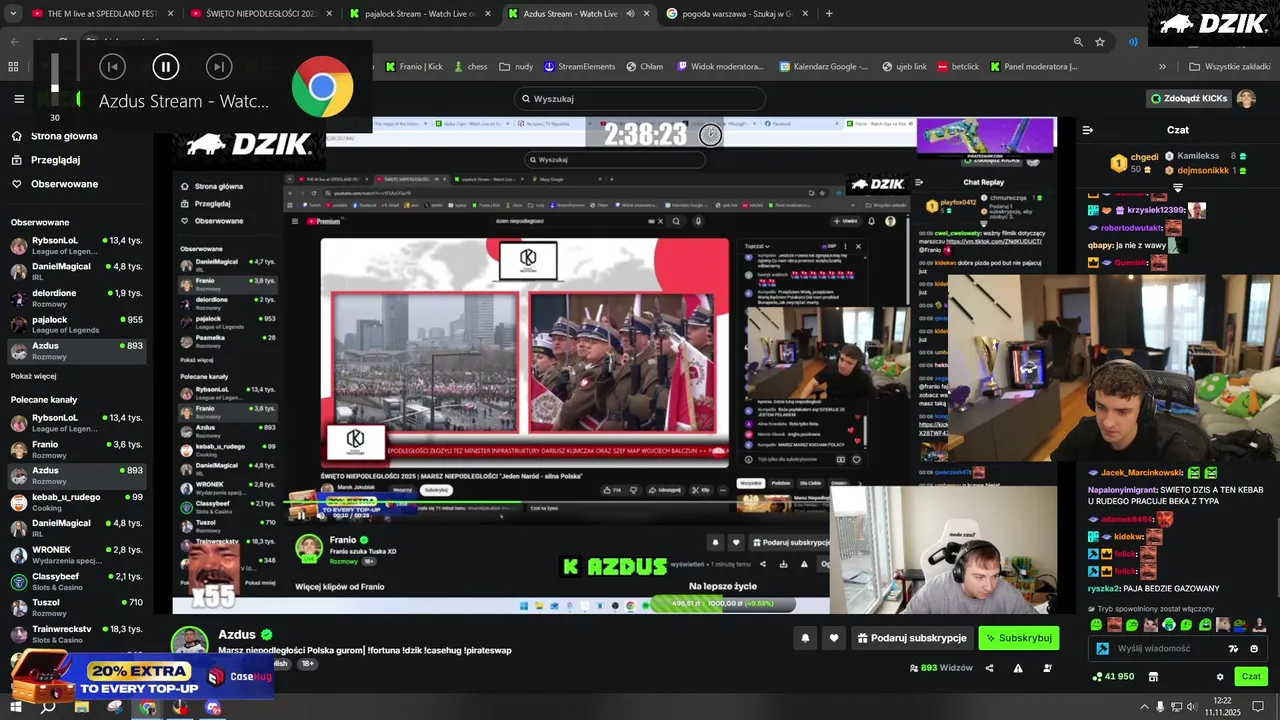1280x720 pixels.
Task: Open the chess bookmark
Action: click(x=470, y=67)
